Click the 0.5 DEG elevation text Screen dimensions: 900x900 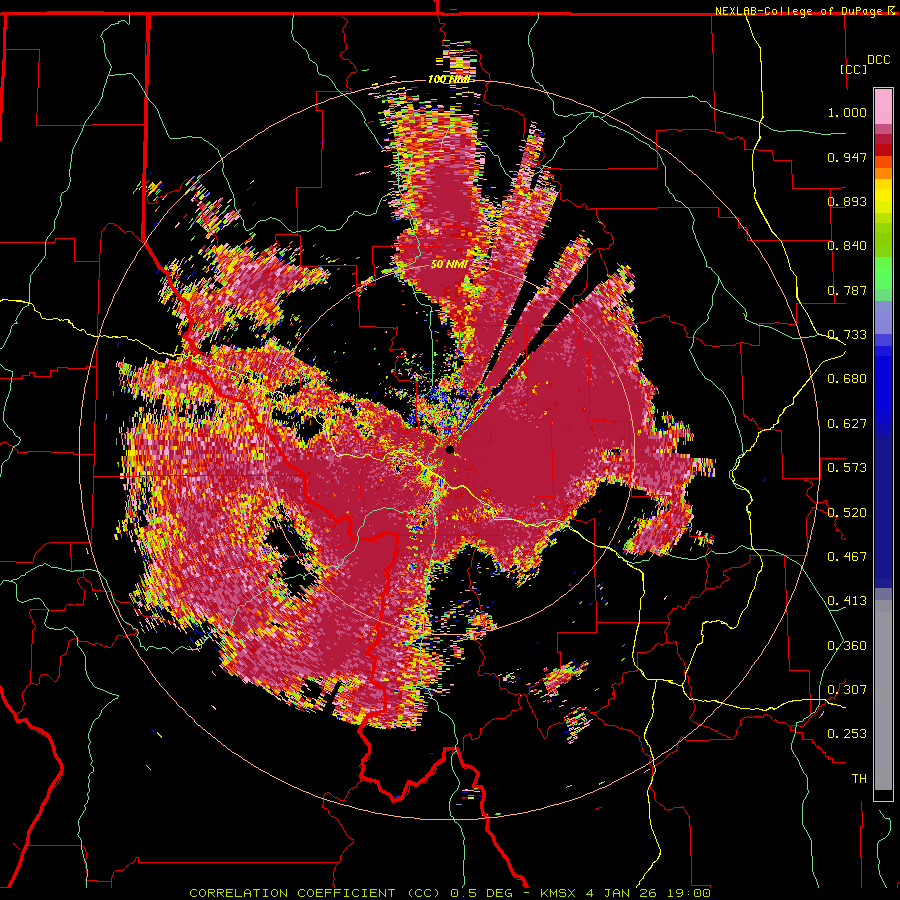point(480,893)
